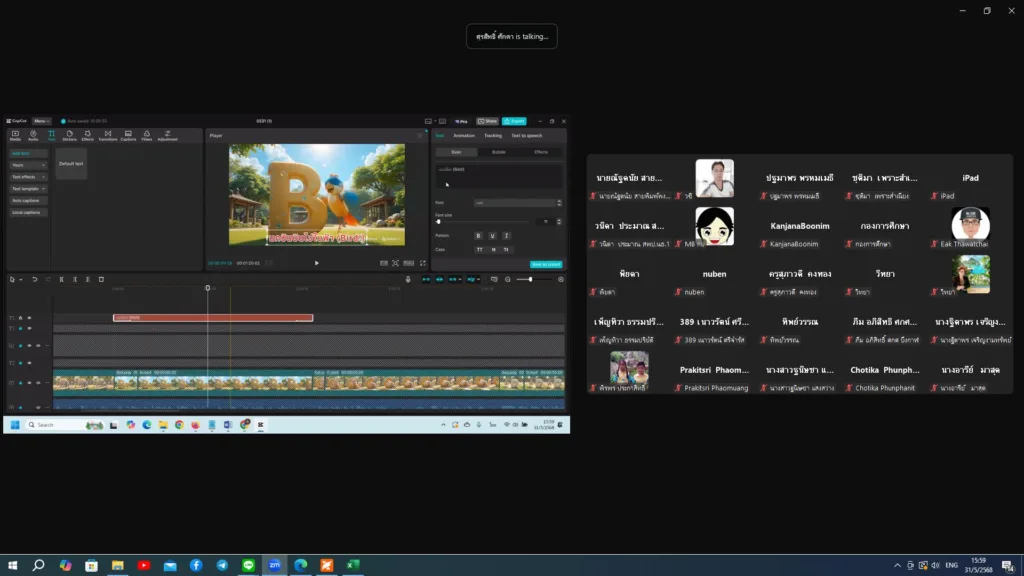Toggle Bold text pattern button

(478, 235)
